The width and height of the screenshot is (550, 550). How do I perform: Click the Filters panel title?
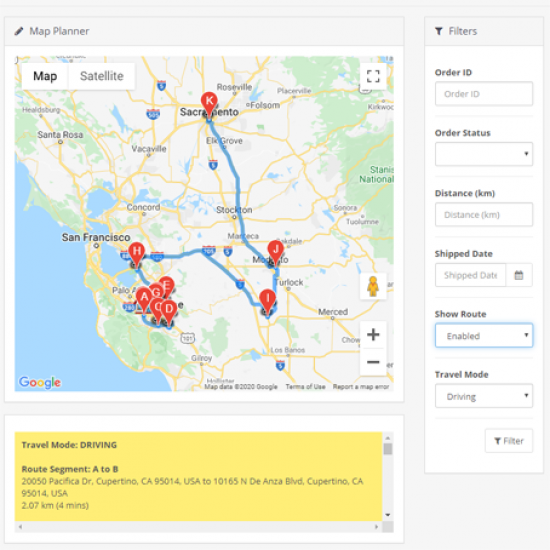(463, 31)
